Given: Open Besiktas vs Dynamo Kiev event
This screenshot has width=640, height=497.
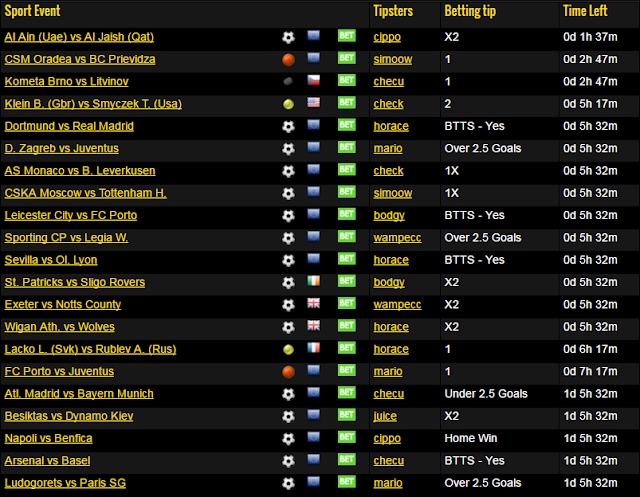Looking at the screenshot, I should coord(69,416).
